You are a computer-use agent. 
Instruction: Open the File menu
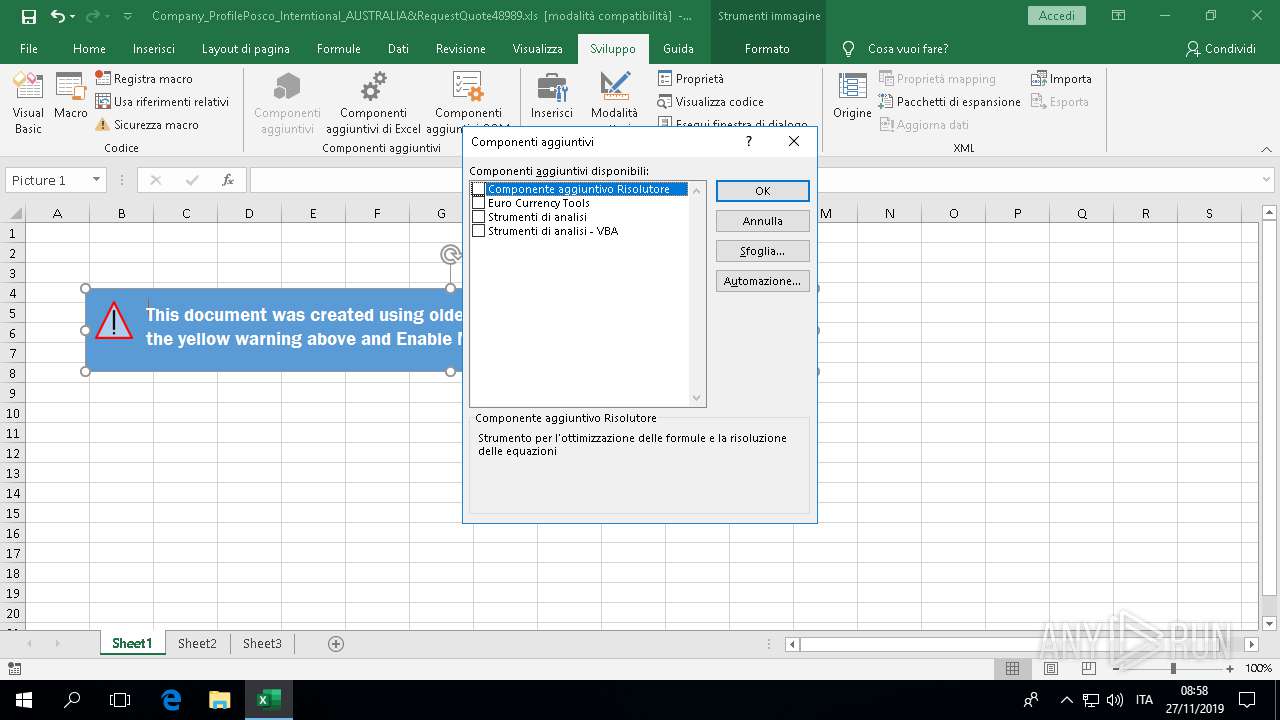coord(29,49)
